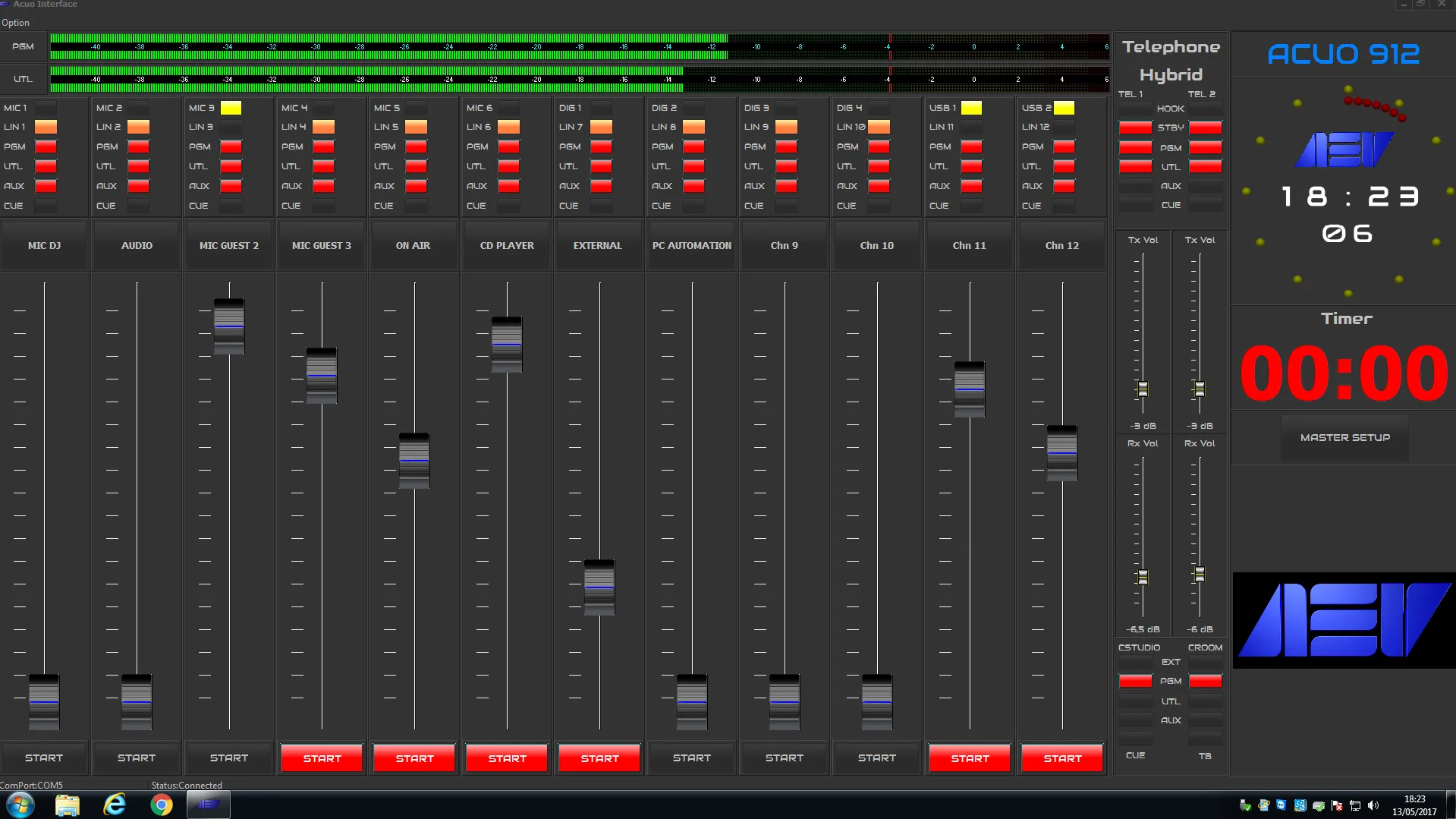The image size is (1456, 819).
Task: Toggle TEL 2 STBY button
Action: [1206, 128]
